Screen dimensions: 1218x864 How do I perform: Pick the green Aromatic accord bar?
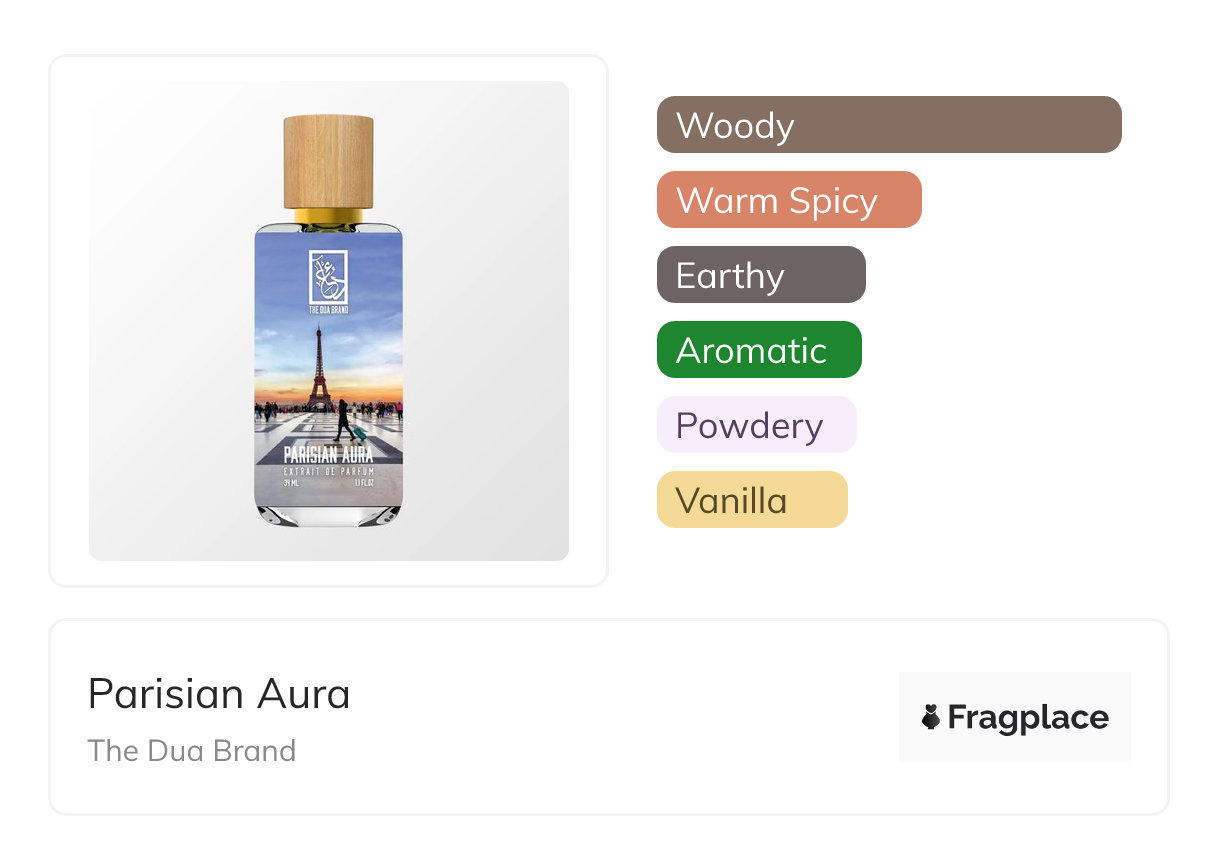pyautogui.click(x=758, y=350)
